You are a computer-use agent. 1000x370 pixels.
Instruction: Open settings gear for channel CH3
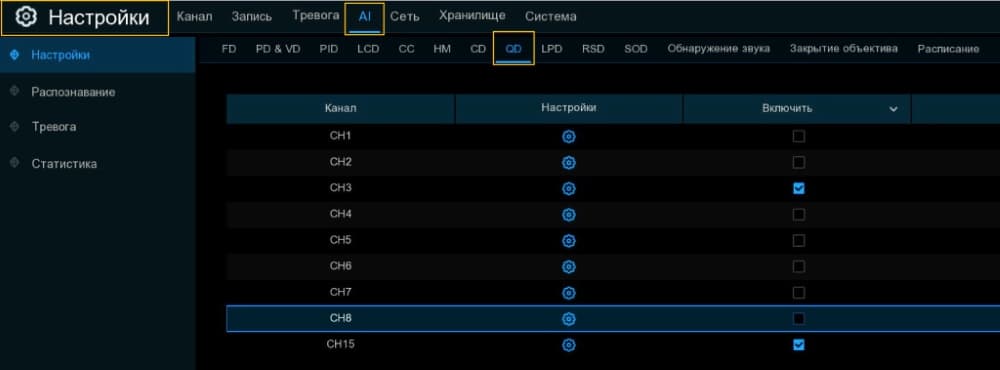coord(569,189)
